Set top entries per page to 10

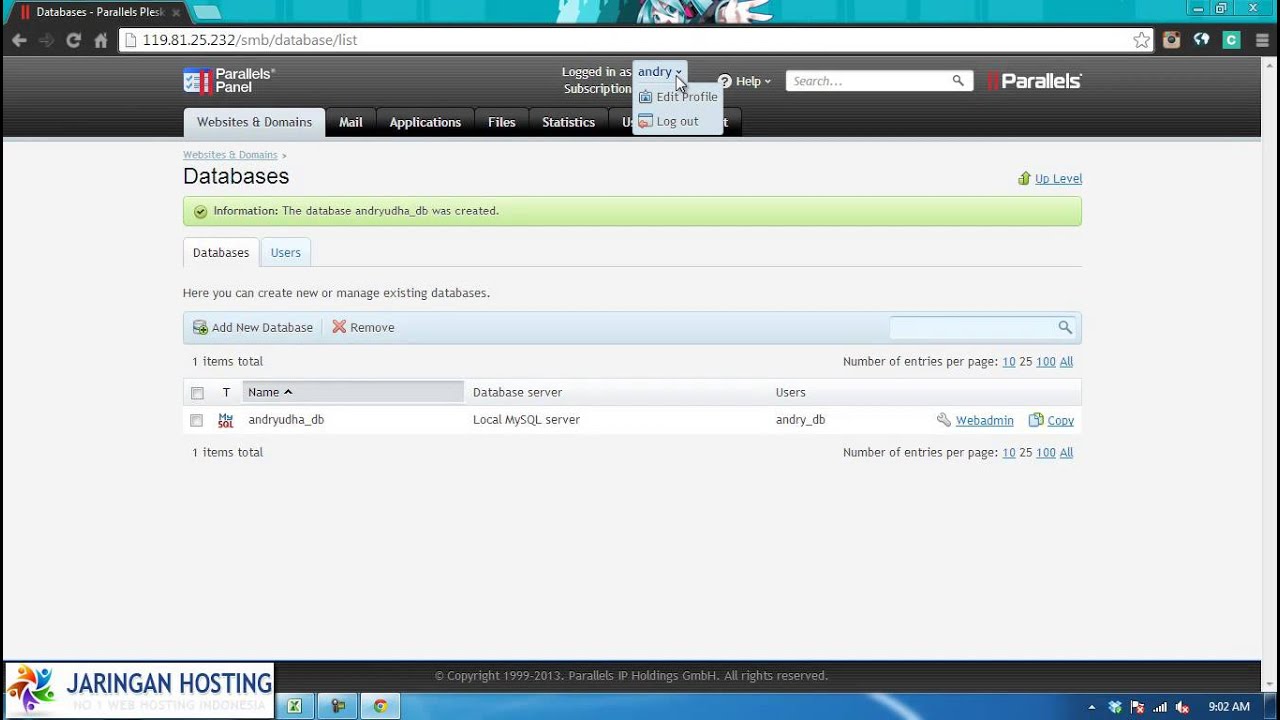tap(1009, 361)
